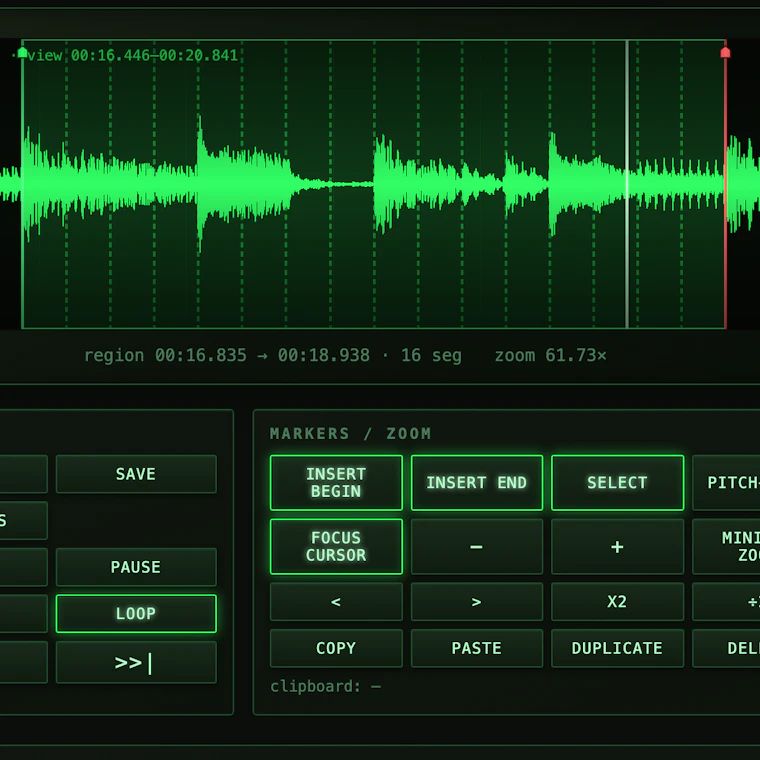Click the zoom 61.73× readout
The width and height of the screenshot is (760, 760).
551,355
